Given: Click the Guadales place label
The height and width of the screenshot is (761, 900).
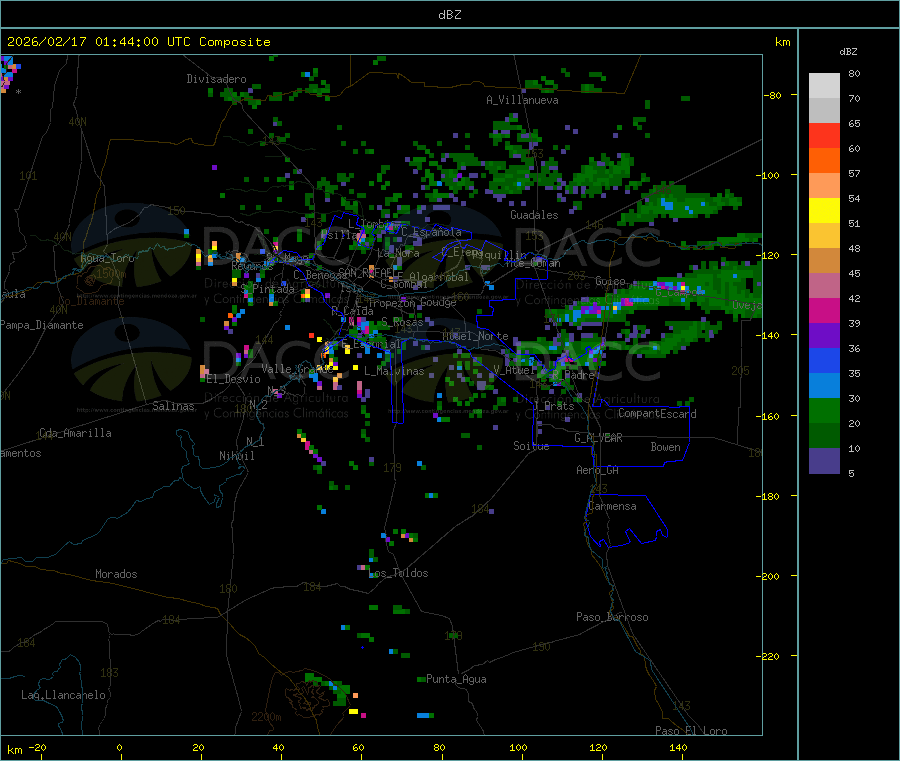Looking at the screenshot, I should click(534, 215).
